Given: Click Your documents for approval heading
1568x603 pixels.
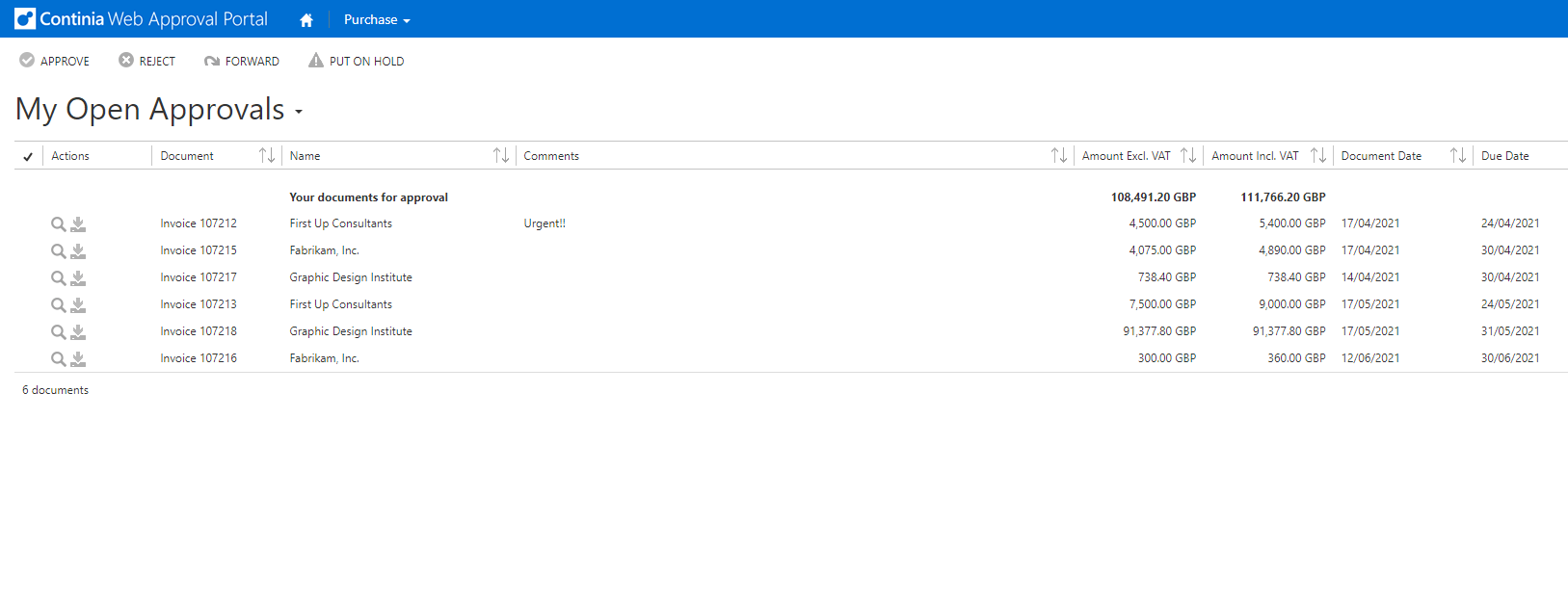Looking at the screenshot, I should click(x=369, y=197).
